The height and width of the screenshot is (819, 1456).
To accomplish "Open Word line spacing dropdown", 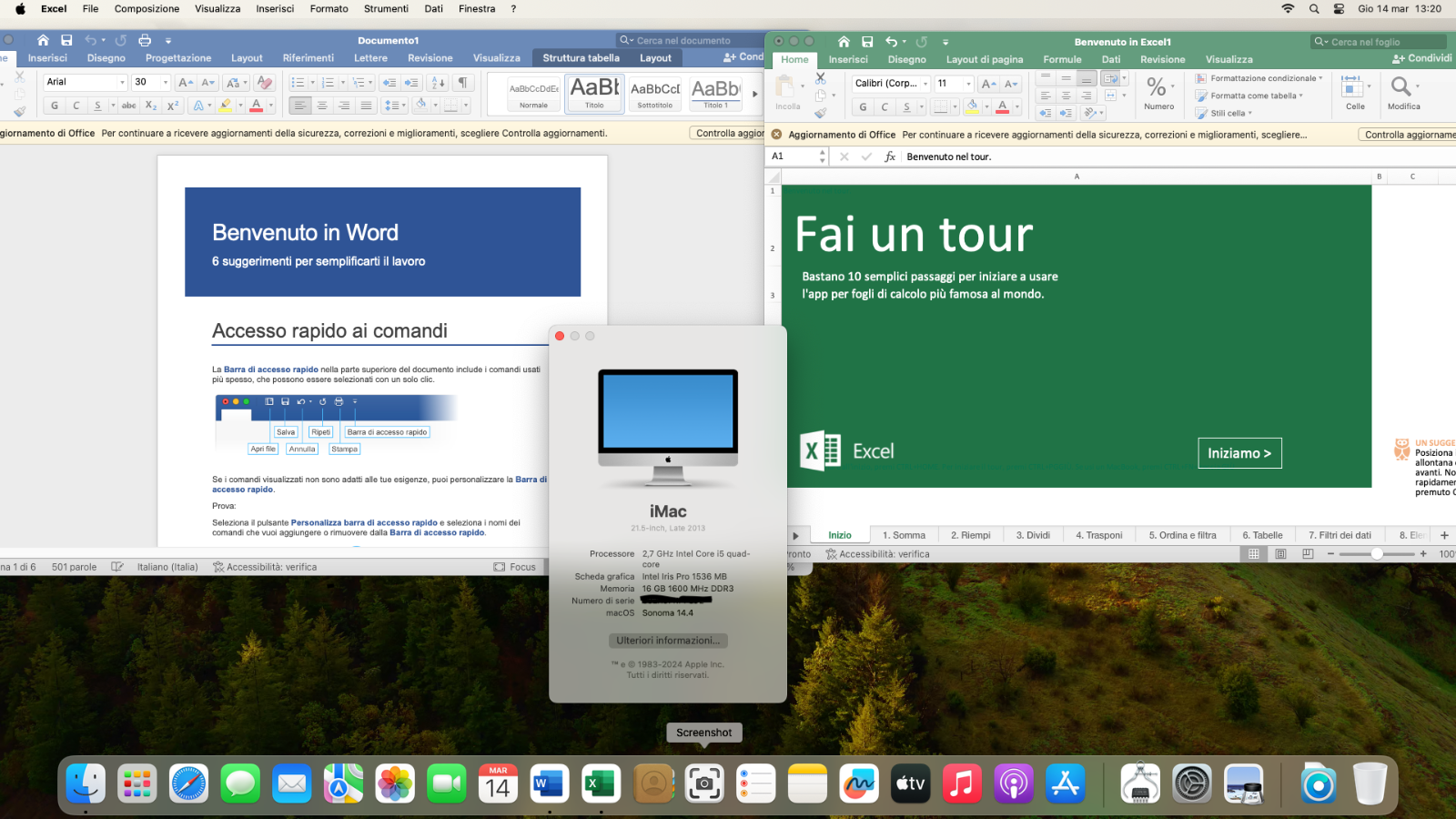I will (x=394, y=106).
